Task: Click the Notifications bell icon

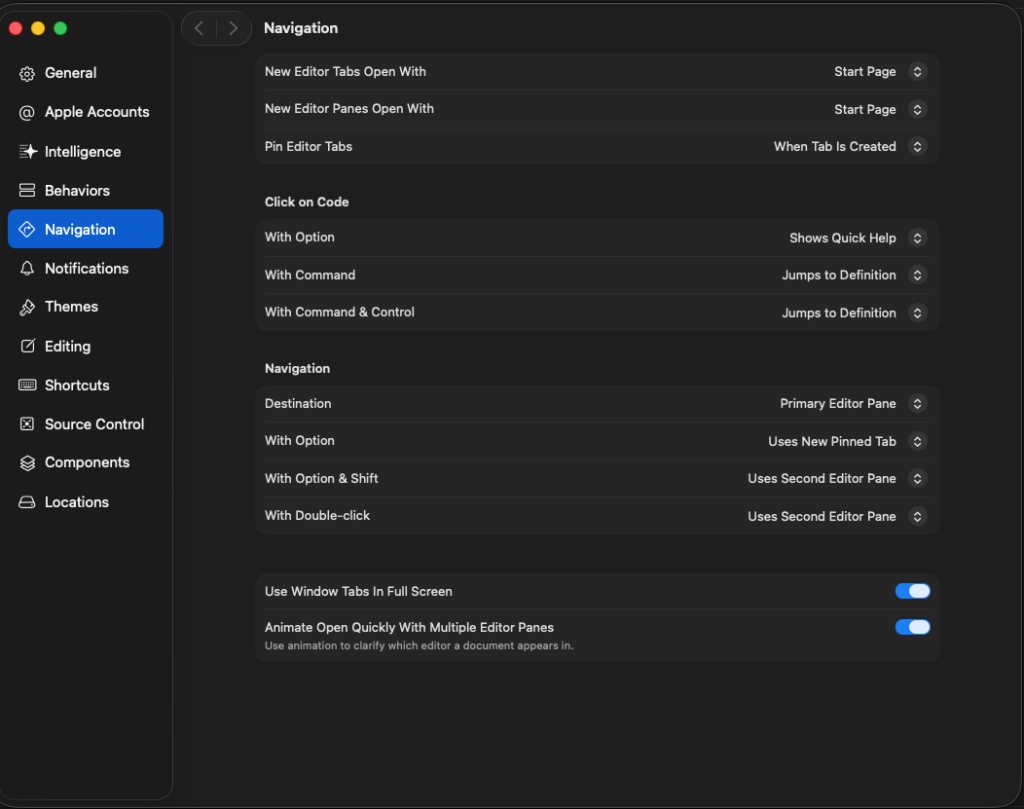Action: (x=27, y=268)
